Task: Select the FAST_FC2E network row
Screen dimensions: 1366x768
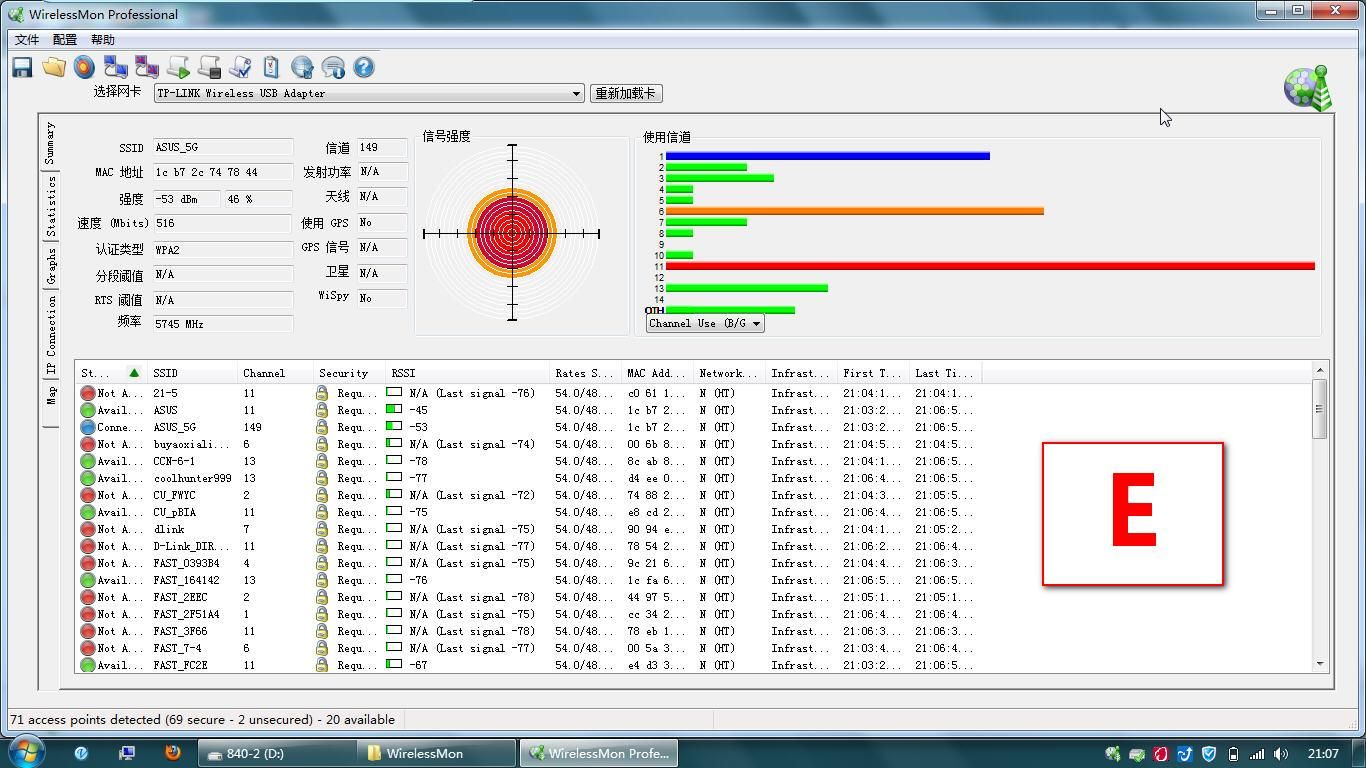Action: pyautogui.click(x=528, y=665)
